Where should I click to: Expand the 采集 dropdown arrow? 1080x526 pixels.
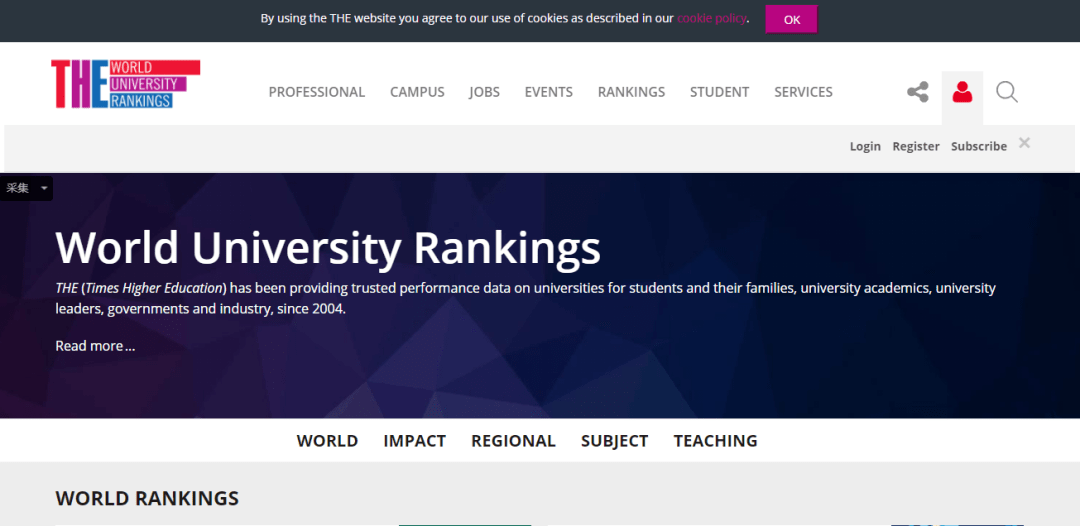point(44,188)
